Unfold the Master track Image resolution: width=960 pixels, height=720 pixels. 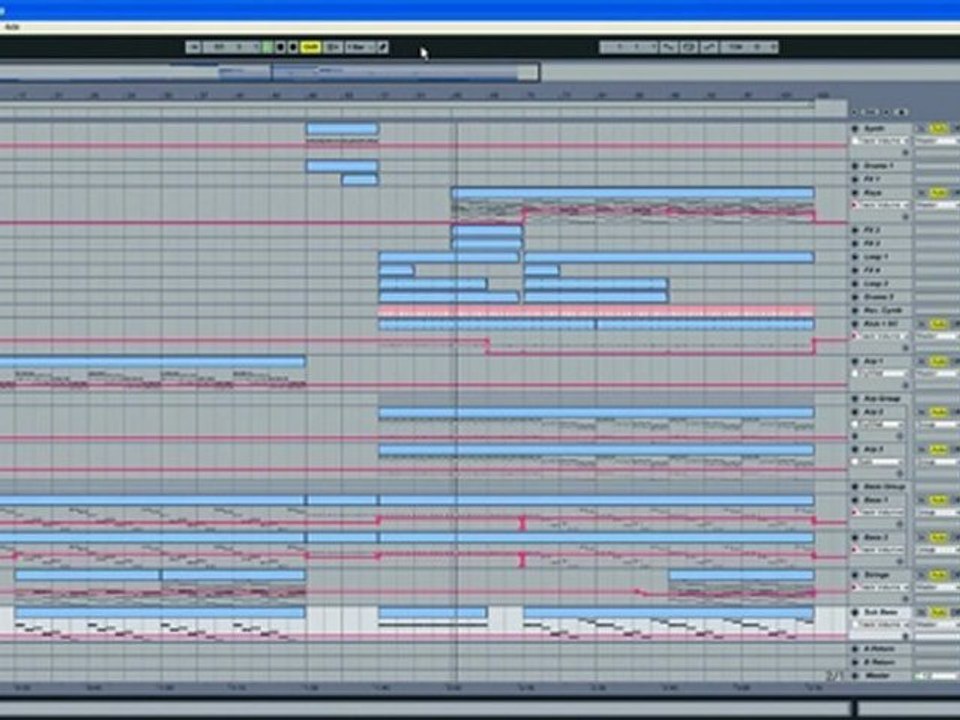(x=855, y=676)
